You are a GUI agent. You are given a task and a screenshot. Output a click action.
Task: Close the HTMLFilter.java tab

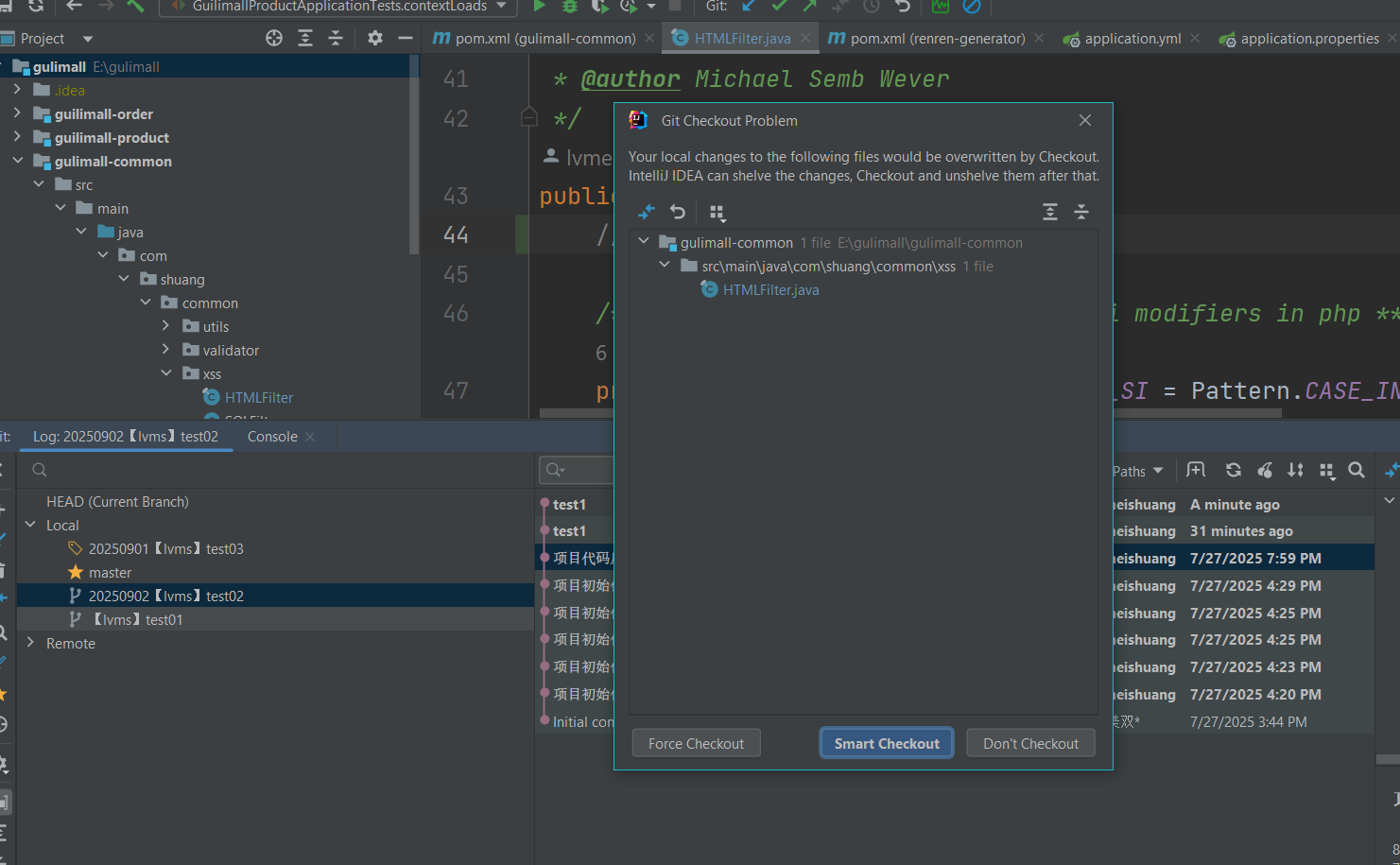[805, 38]
